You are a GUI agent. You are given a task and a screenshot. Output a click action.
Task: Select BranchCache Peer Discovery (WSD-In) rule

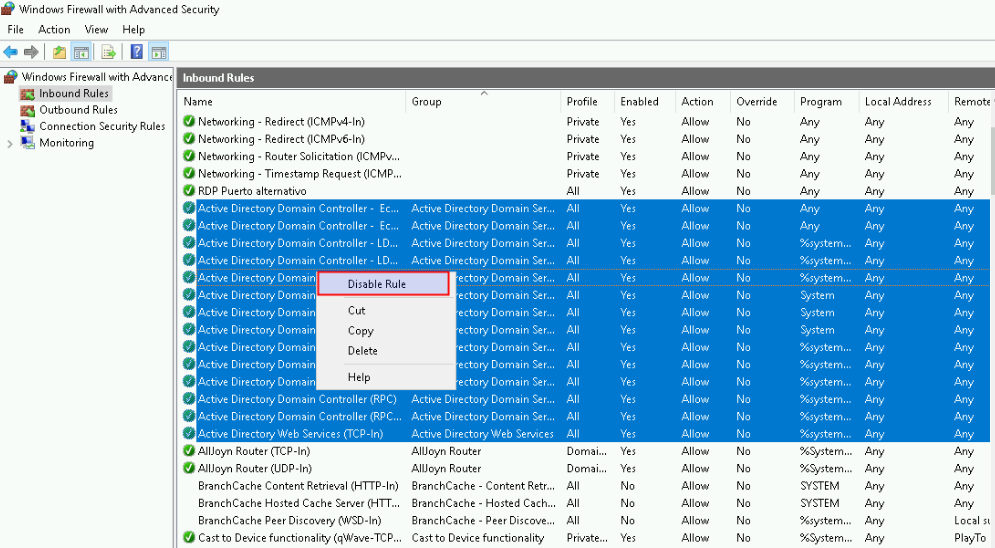pos(289,520)
